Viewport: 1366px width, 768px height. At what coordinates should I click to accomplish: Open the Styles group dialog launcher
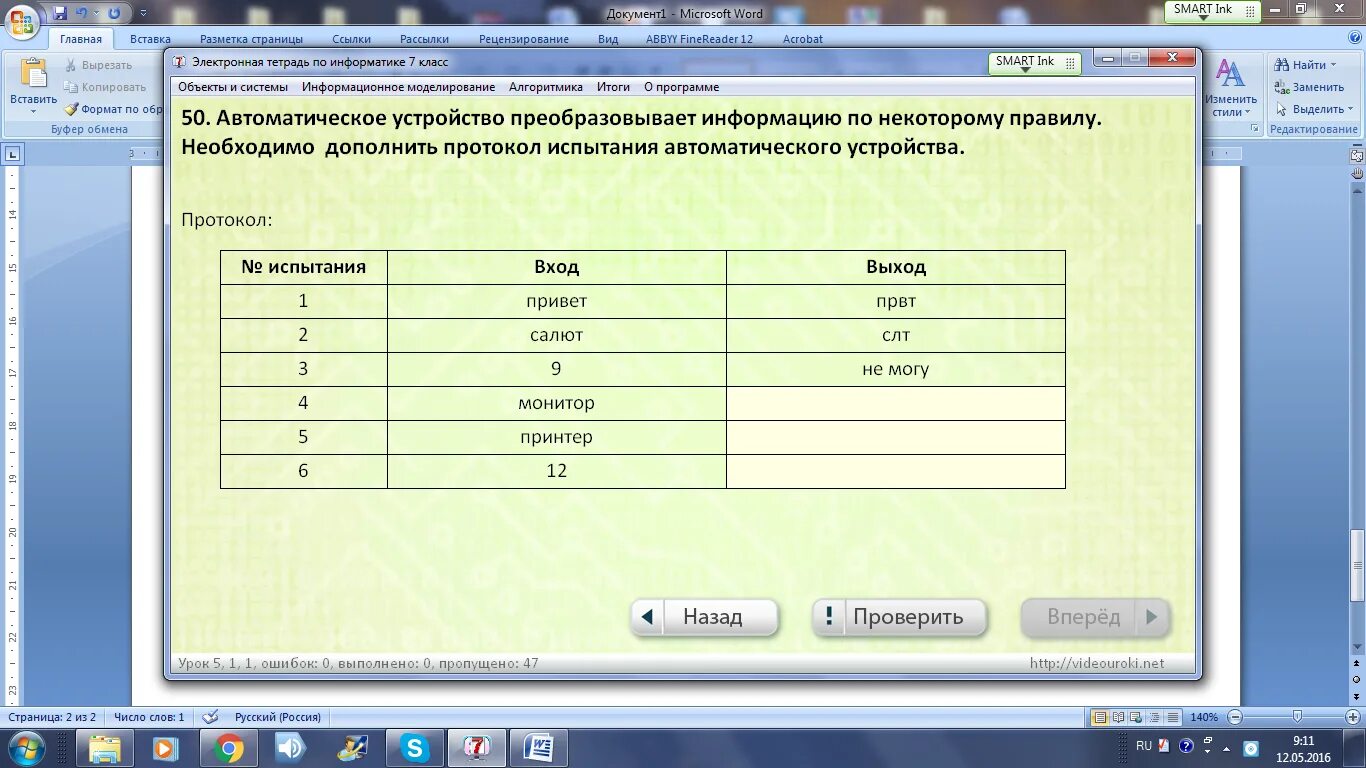tap(1255, 129)
